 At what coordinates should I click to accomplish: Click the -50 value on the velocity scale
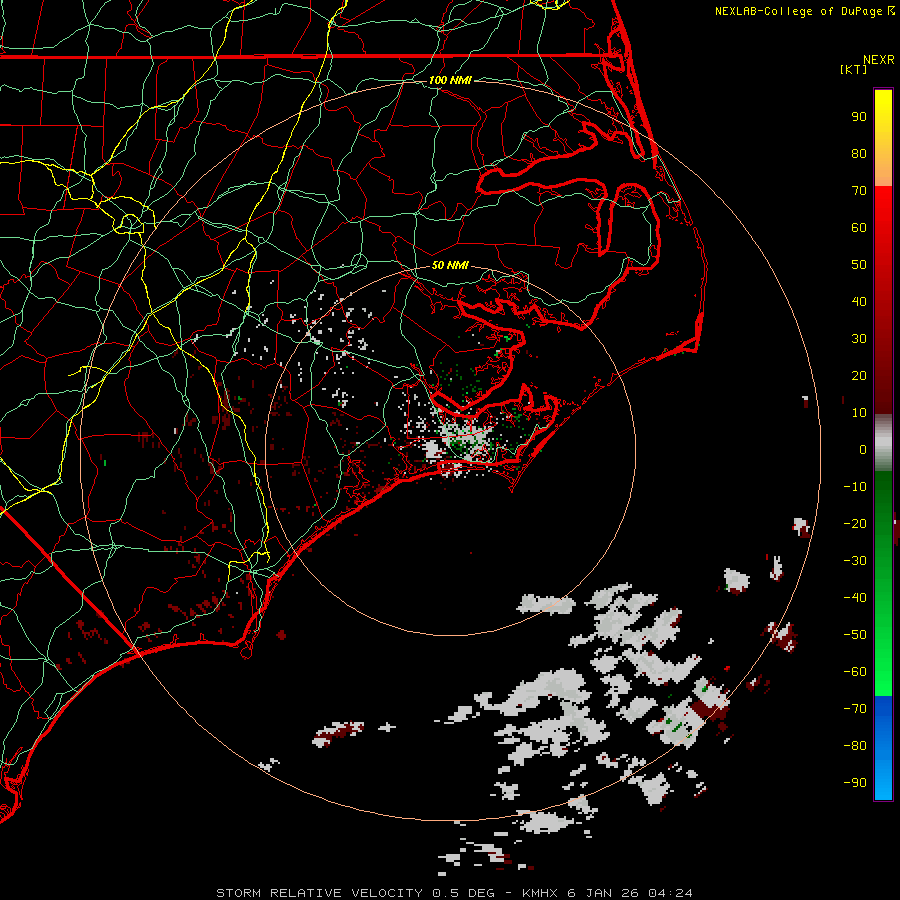coord(855,635)
